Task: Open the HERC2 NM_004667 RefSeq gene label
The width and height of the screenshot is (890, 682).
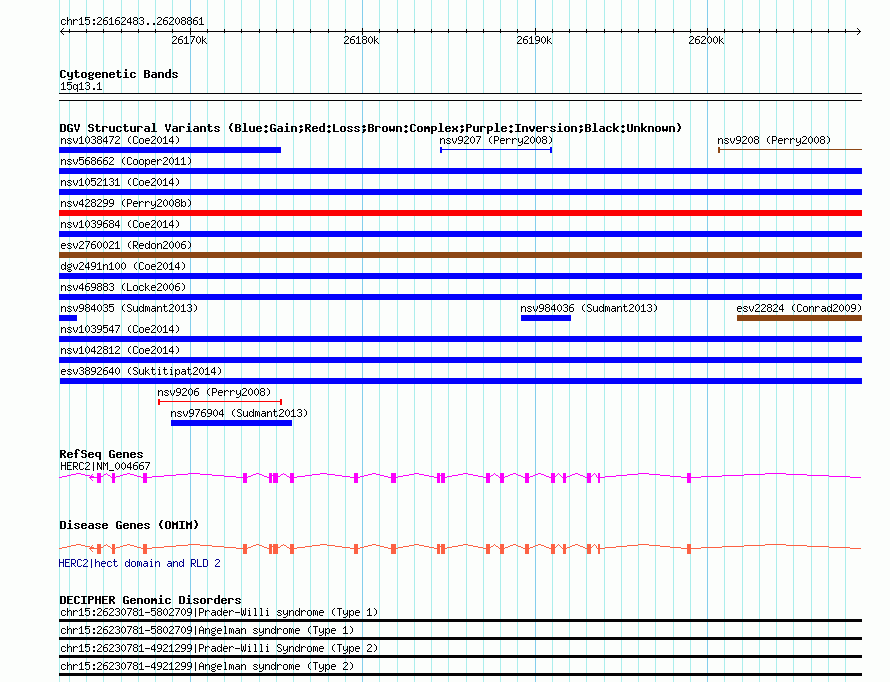Action: (x=105, y=466)
